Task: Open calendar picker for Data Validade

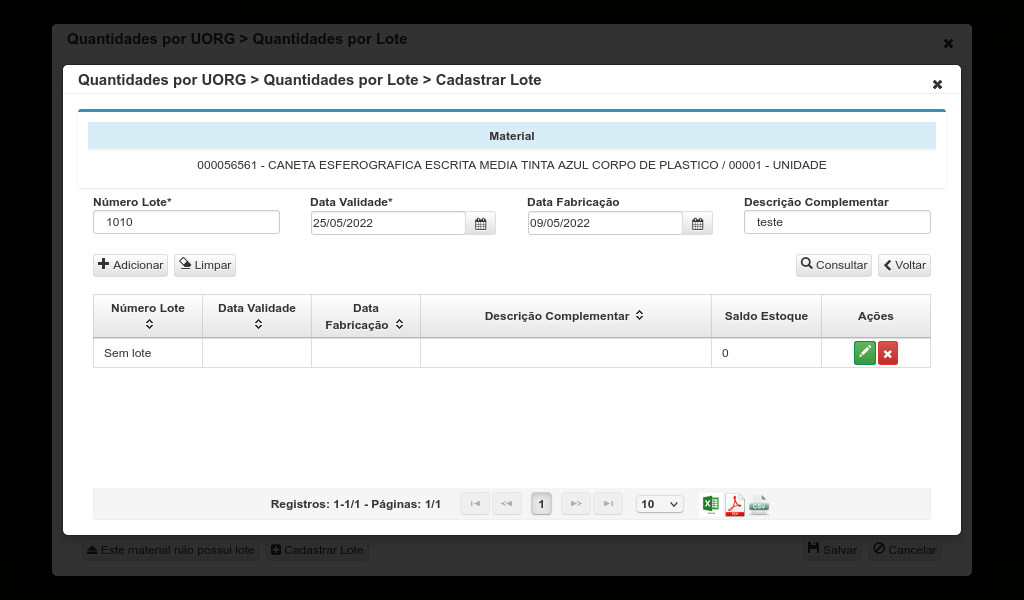Action: pos(481,223)
